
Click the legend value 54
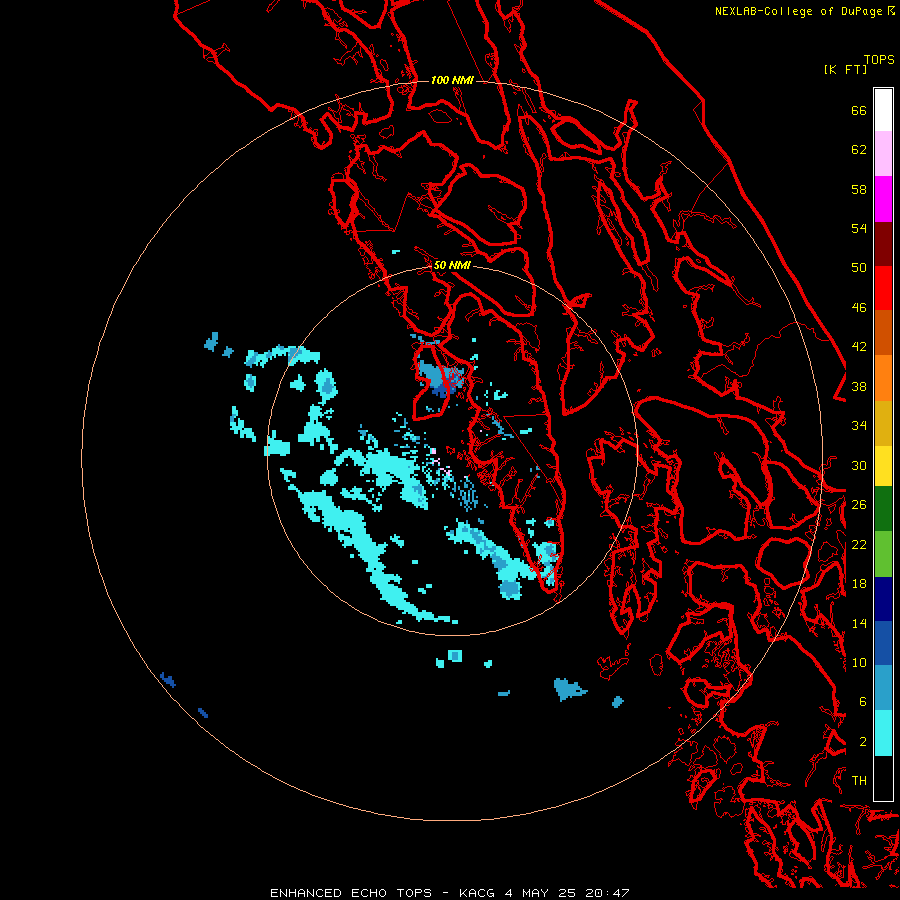click(x=859, y=228)
